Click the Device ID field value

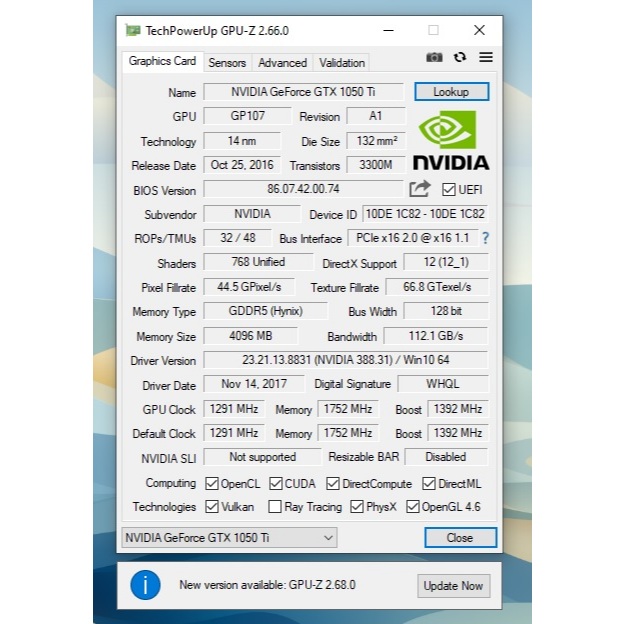[425, 214]
